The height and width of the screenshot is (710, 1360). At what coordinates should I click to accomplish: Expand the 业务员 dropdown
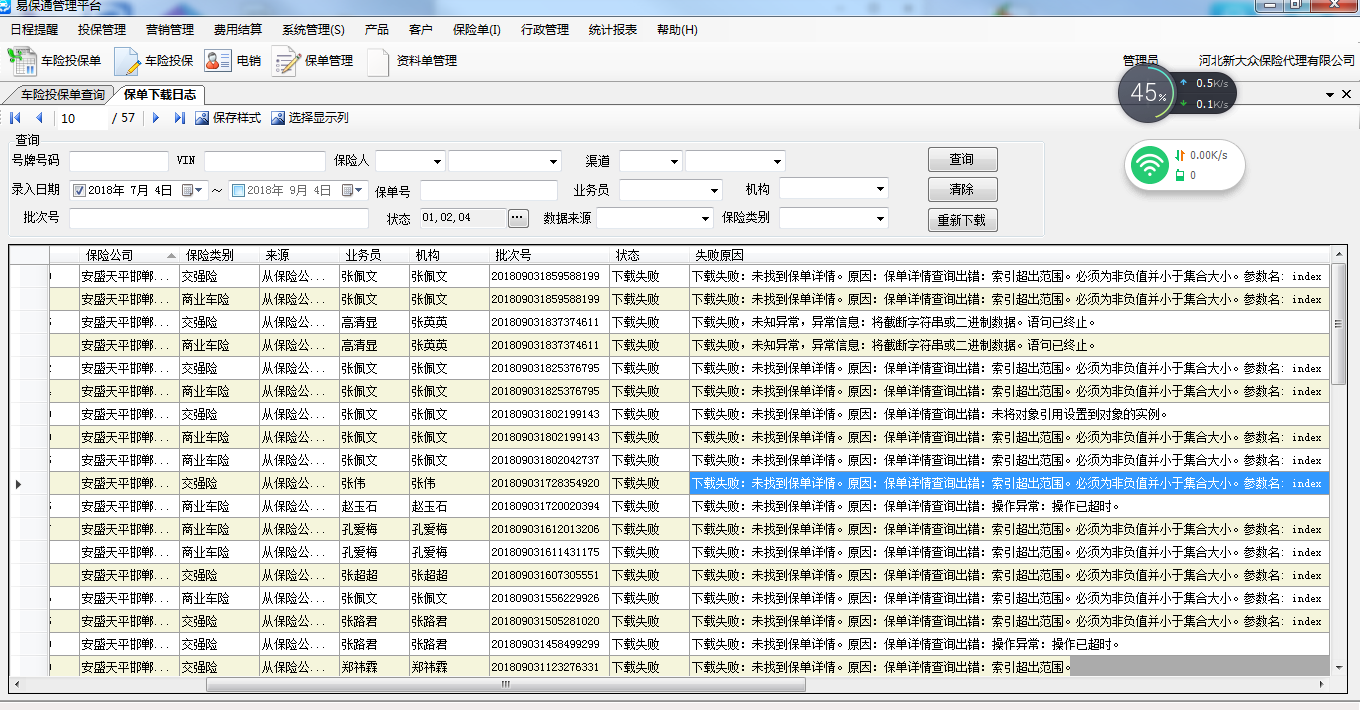[x=713, y=190]
